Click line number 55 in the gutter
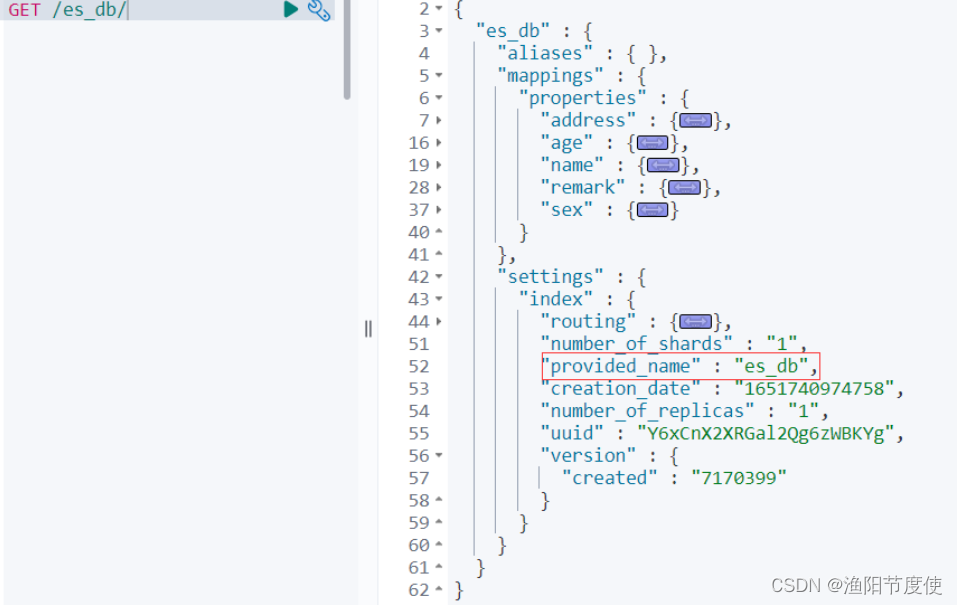Viewport: 957px width, 605px height. (x=419, y=434)
